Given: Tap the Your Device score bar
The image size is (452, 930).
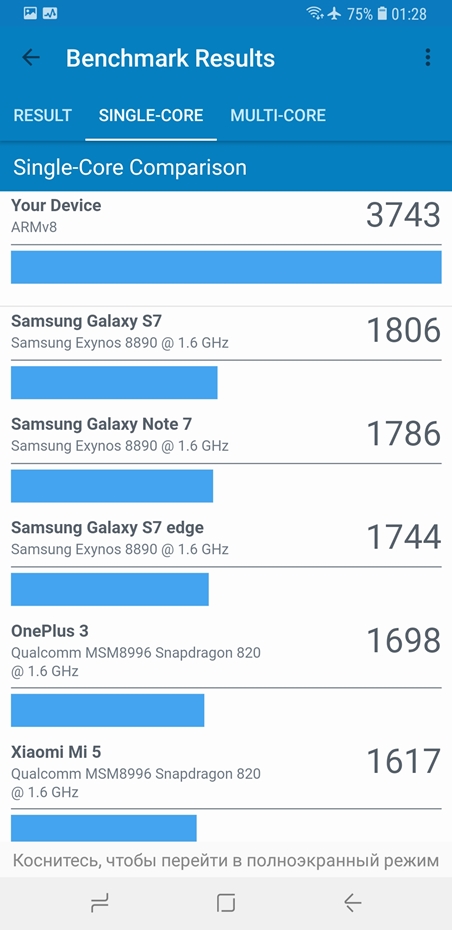Looking at the screenshot, I should [x=226, y=267].
